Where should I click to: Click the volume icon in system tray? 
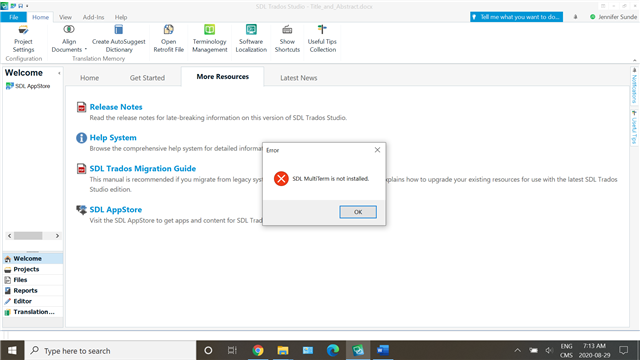pyautogui.click(x=549, y=350)
